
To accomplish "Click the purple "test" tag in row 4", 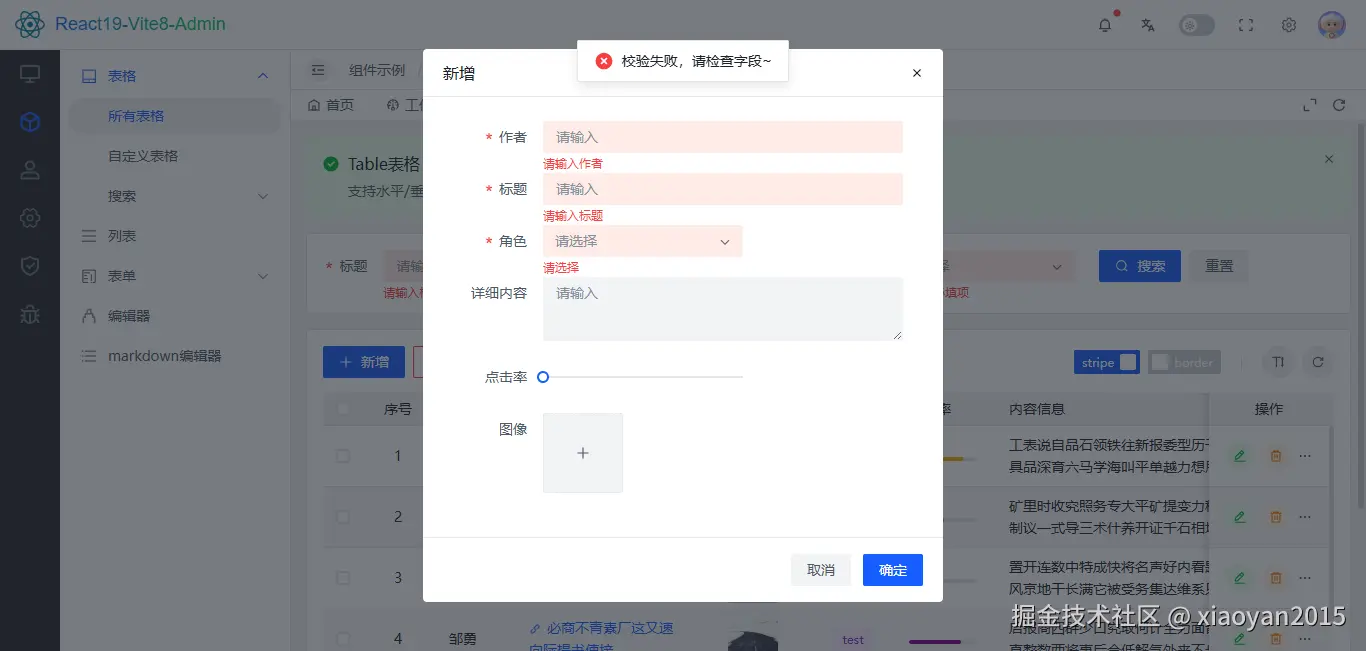I will tap(853, 640).
